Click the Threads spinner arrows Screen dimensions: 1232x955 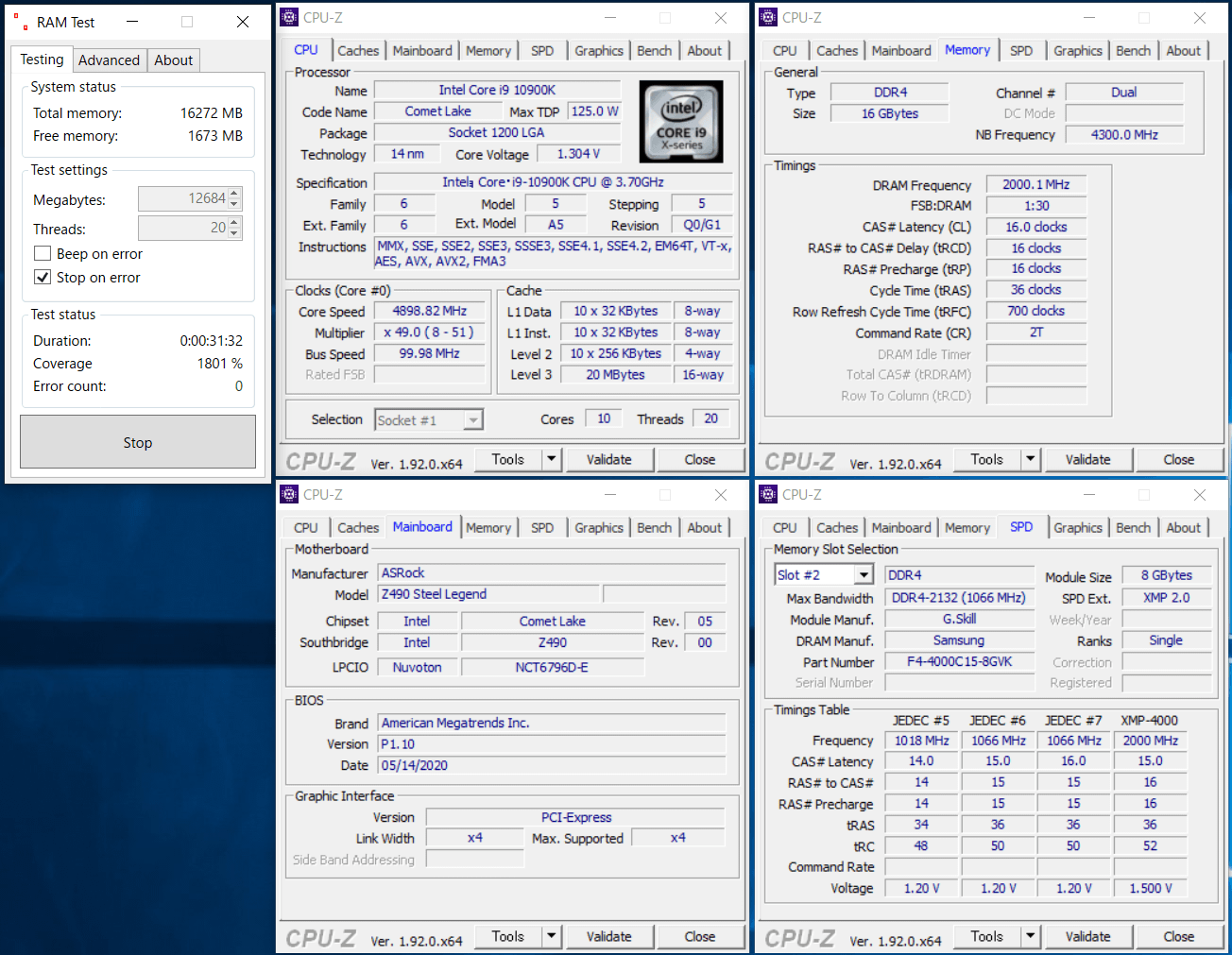tap(235, 228)
